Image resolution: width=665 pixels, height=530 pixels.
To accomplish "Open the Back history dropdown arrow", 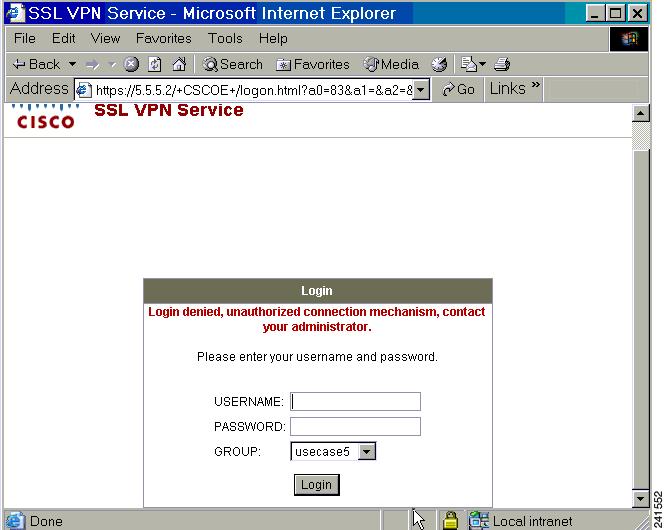I will point(73,64).
